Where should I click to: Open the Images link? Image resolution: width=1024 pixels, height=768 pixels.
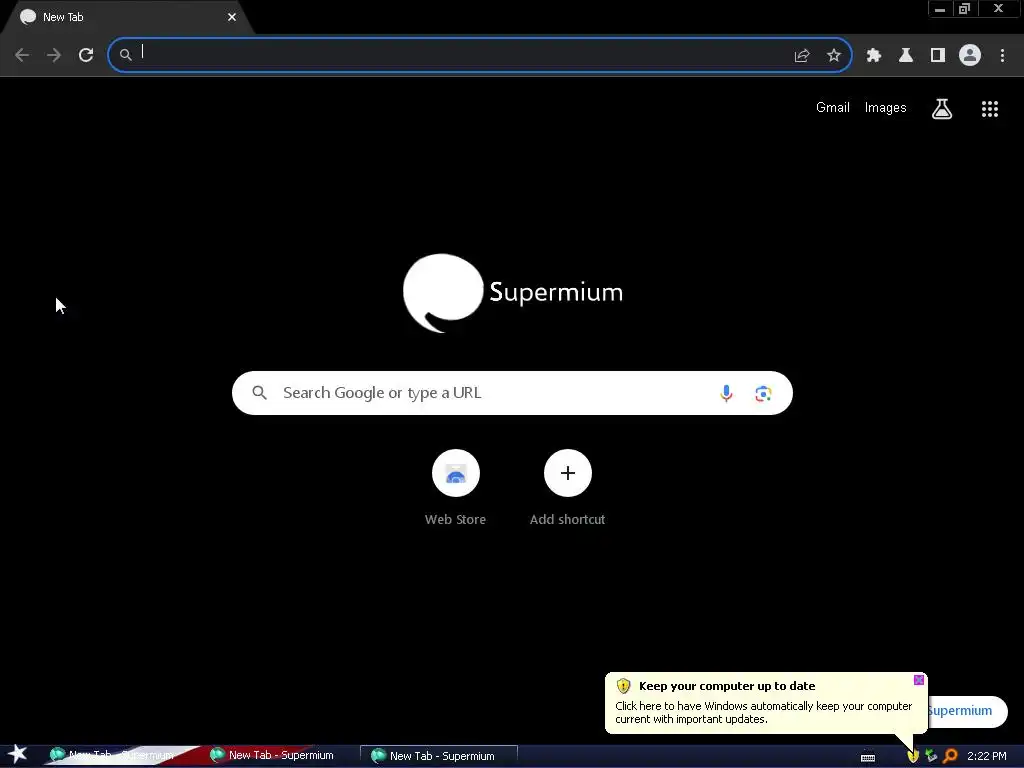click(886, 108)
